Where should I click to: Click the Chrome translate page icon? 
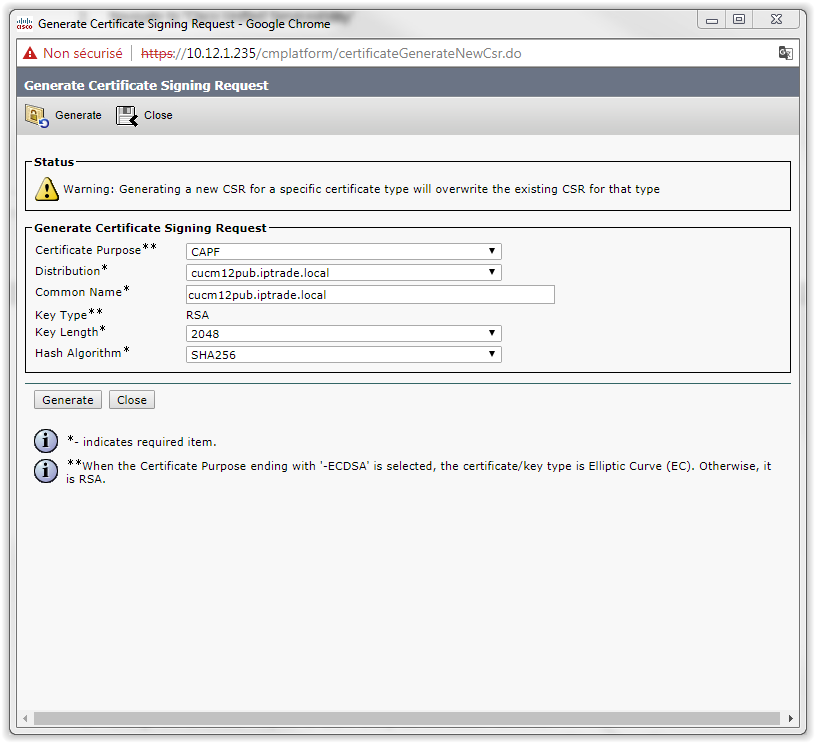point(785,53)
